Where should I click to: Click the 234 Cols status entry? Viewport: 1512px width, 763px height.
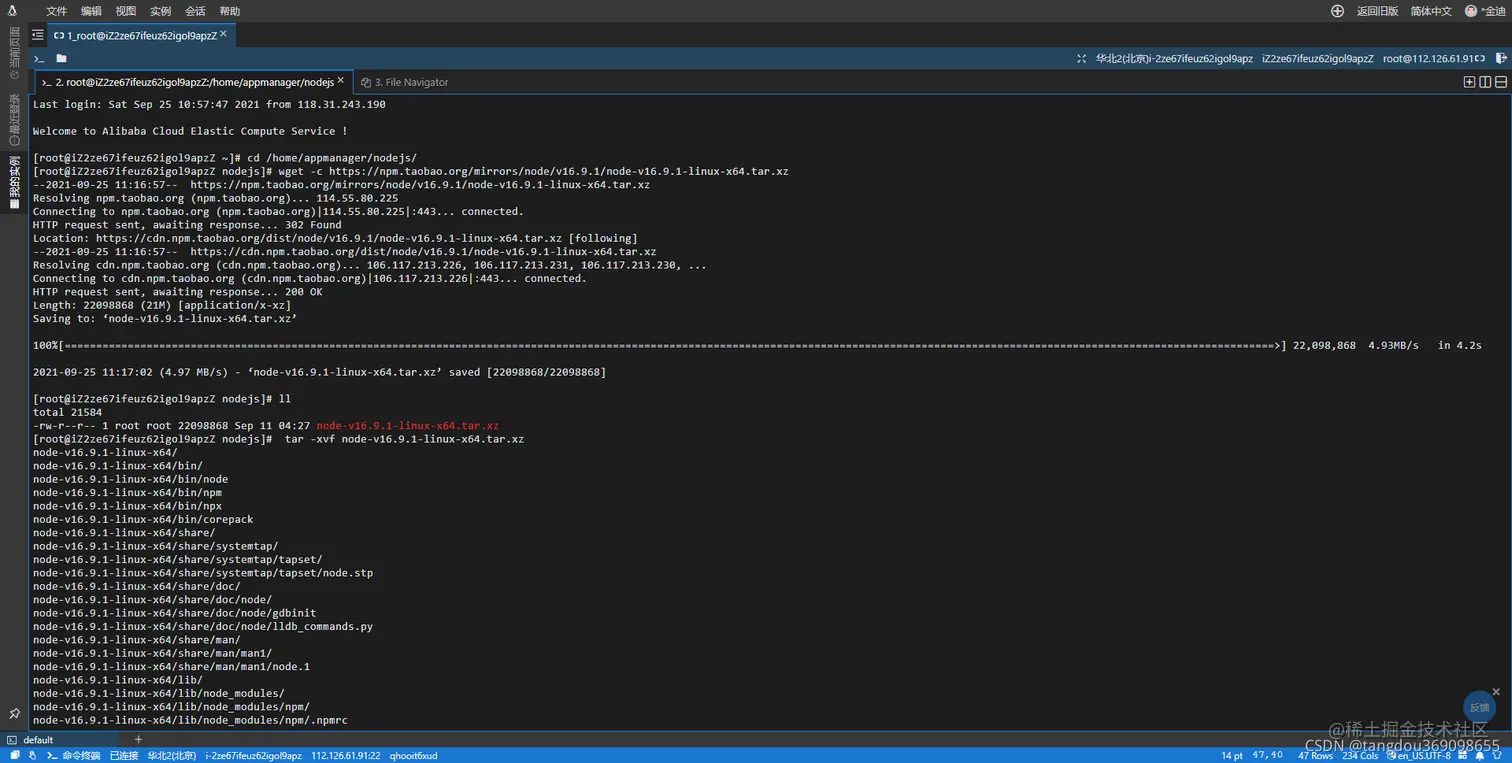pos(1360,756)
